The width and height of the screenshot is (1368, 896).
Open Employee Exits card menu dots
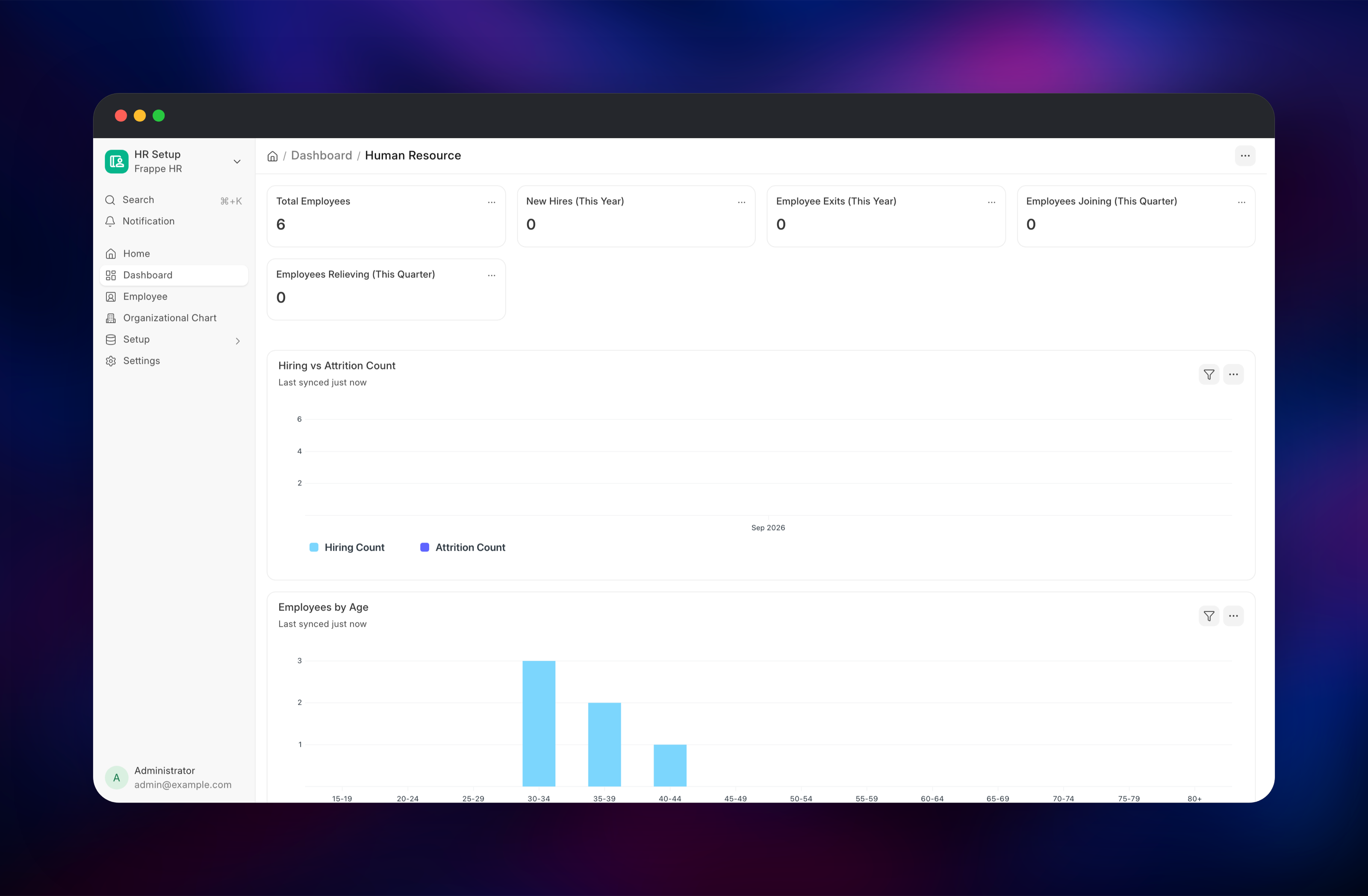point(991,202)
